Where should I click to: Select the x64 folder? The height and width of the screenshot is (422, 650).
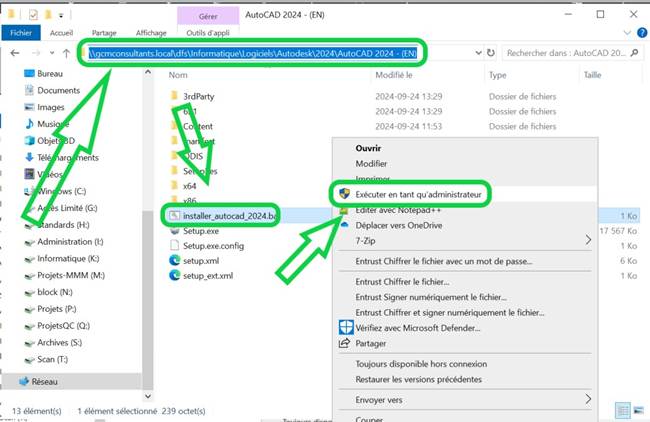coord(189,186)
